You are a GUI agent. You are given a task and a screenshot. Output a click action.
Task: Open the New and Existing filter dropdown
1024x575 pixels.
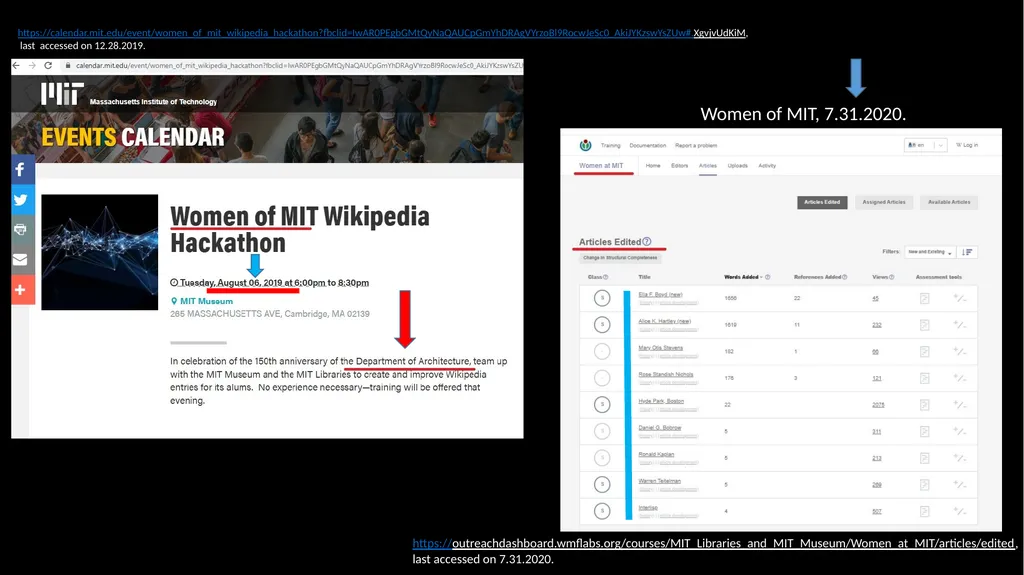[x=929, y=252]
